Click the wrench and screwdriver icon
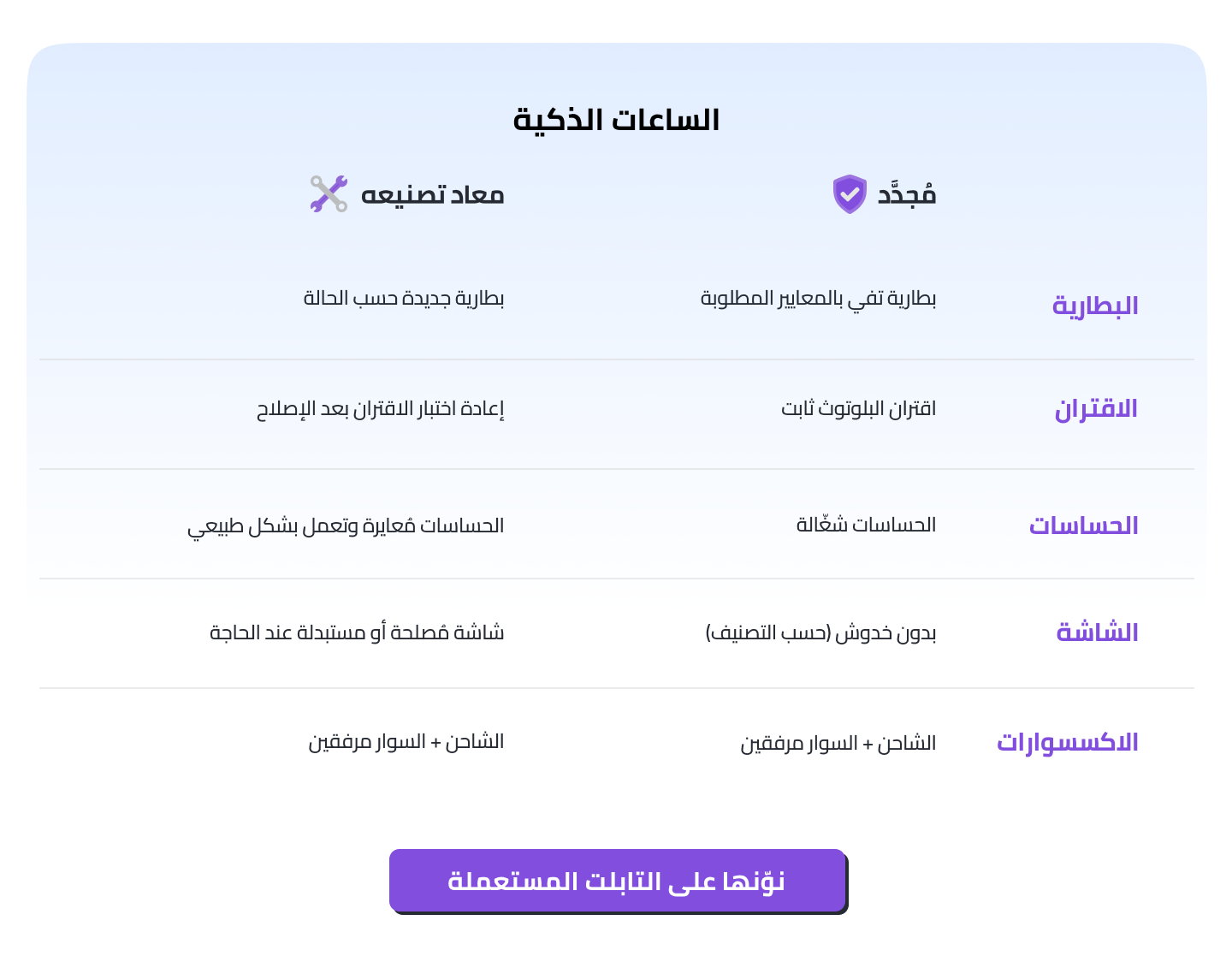 pos(329,194)
